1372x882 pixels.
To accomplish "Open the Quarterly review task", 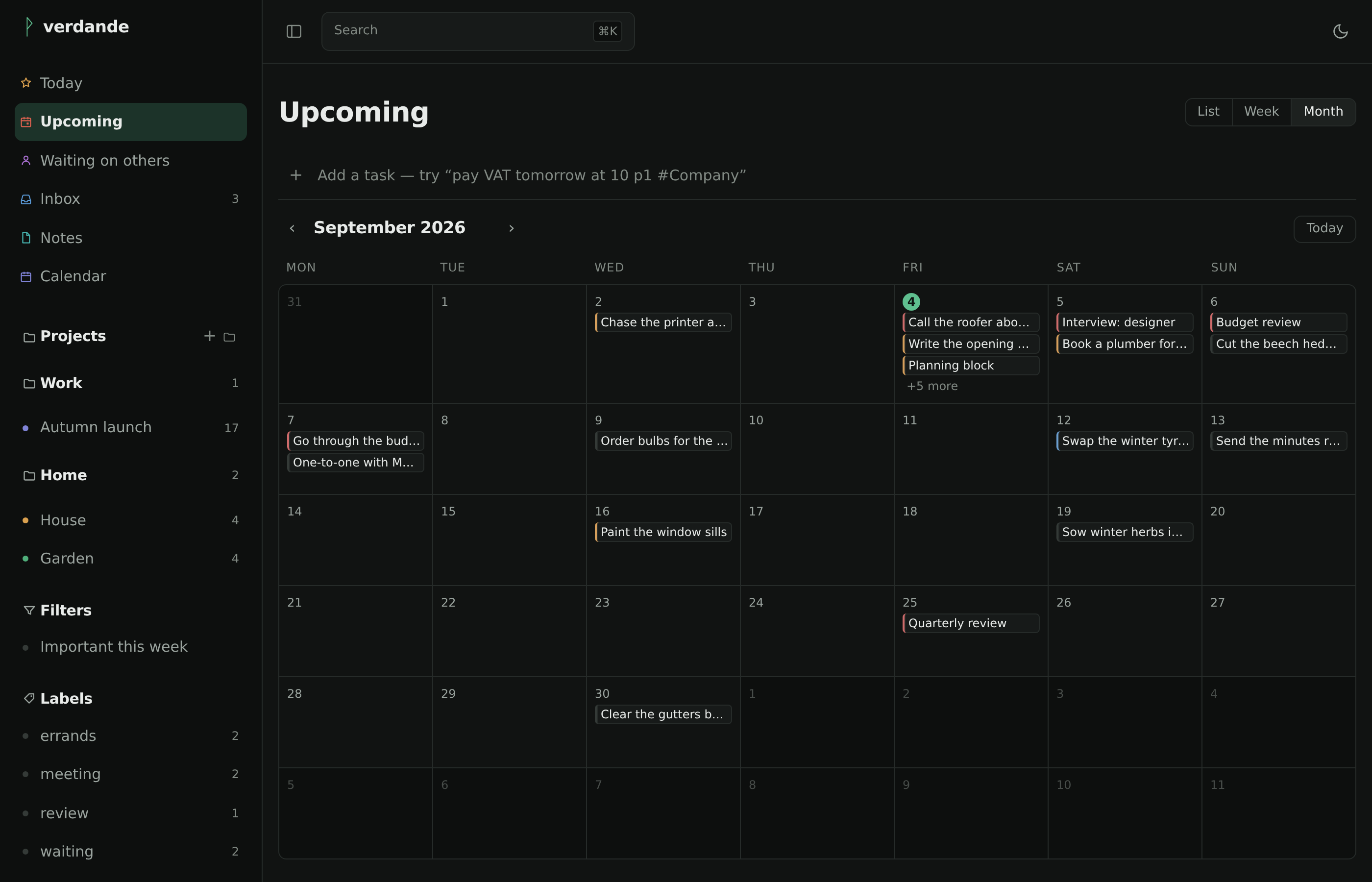I will click(971, 623).
